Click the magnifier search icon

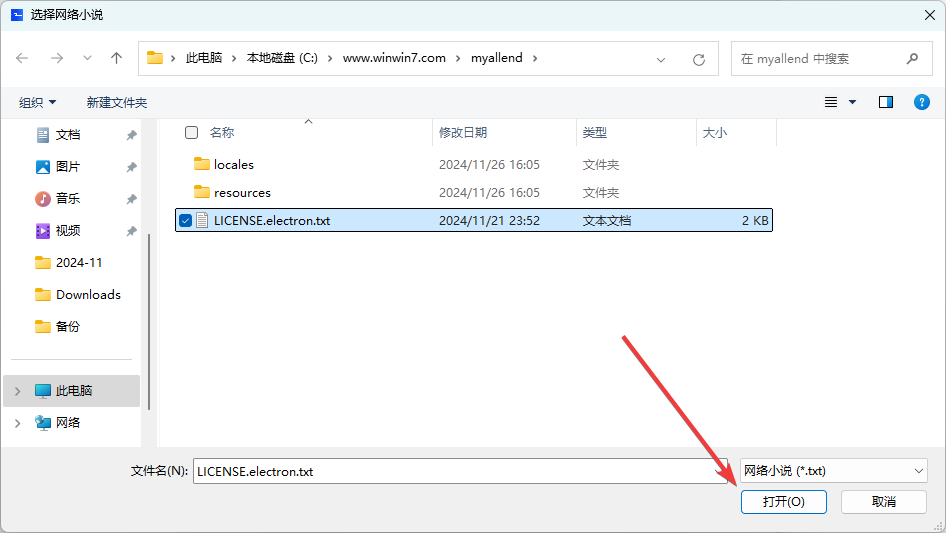[x=912, y=59]
